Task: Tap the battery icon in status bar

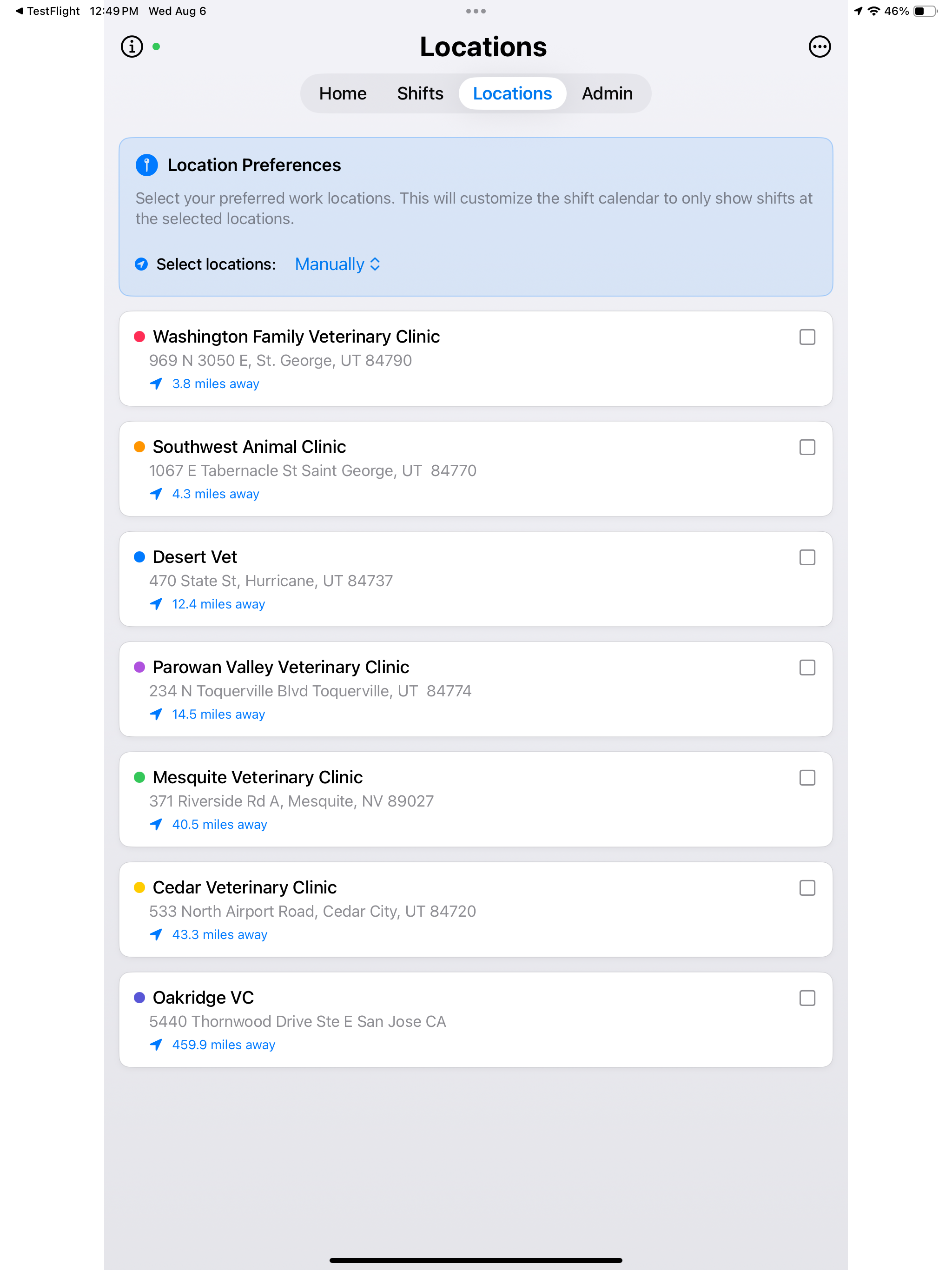Action: coord(925,11)
